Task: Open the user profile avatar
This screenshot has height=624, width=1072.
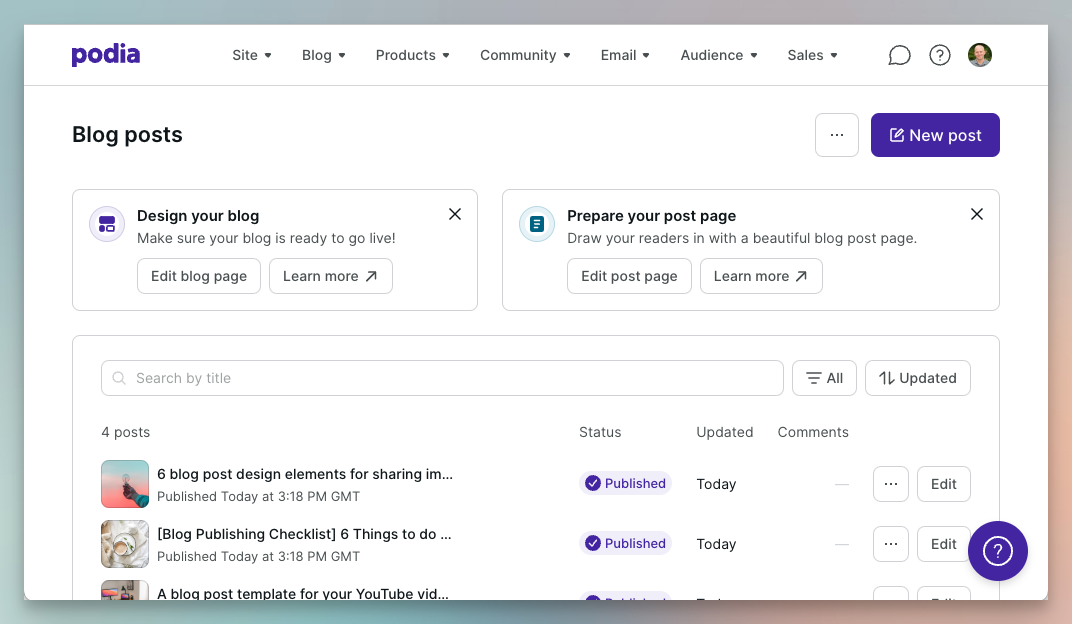Action: click(980, 55)
